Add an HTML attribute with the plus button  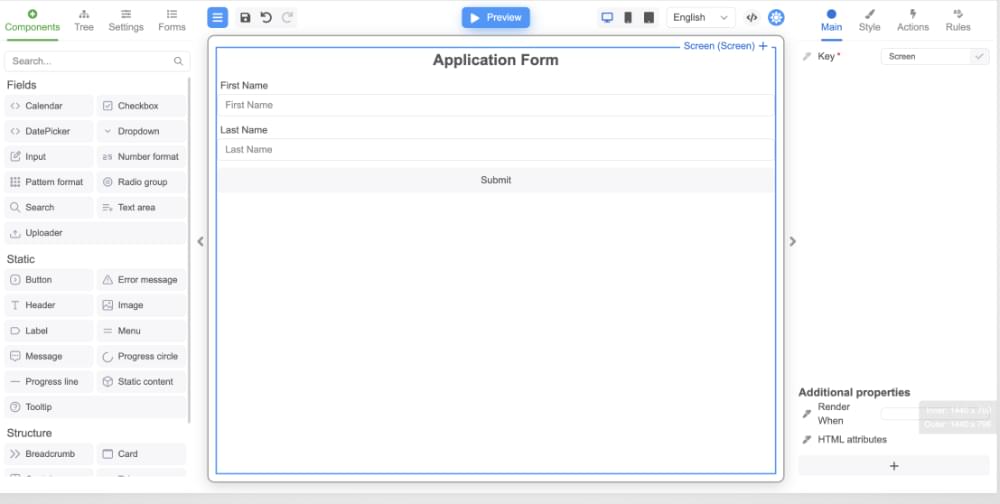point(893,466)
